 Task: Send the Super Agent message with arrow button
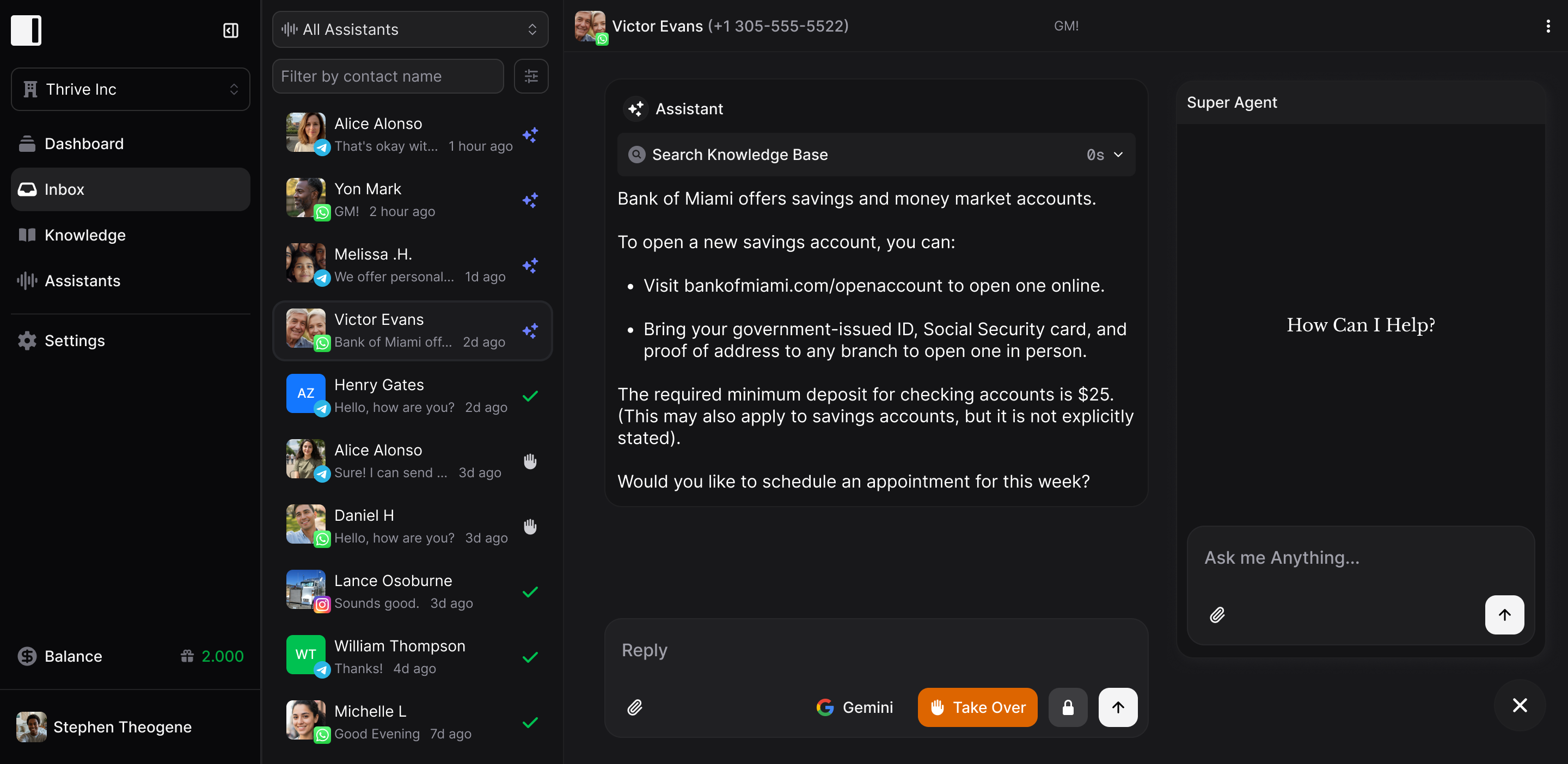1504,614
